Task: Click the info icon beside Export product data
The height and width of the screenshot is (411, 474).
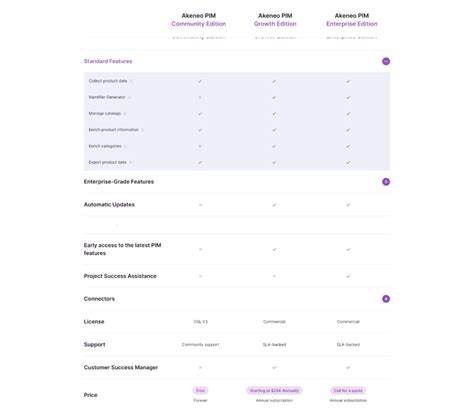Action: (131, 162)
